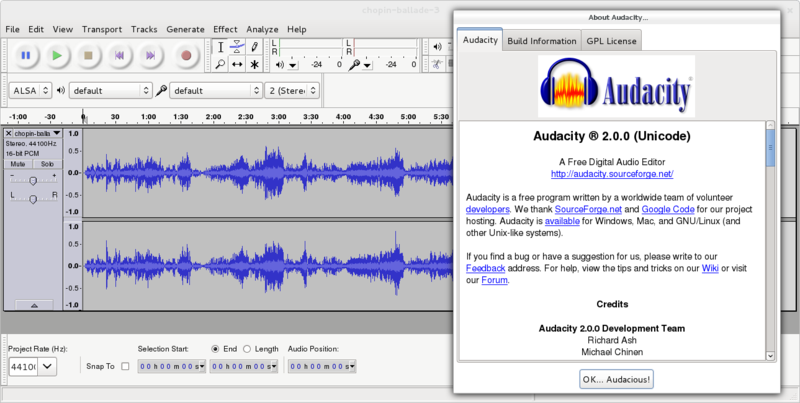
Task: Open the Analyze menu
Action: [x=262, y=29]
